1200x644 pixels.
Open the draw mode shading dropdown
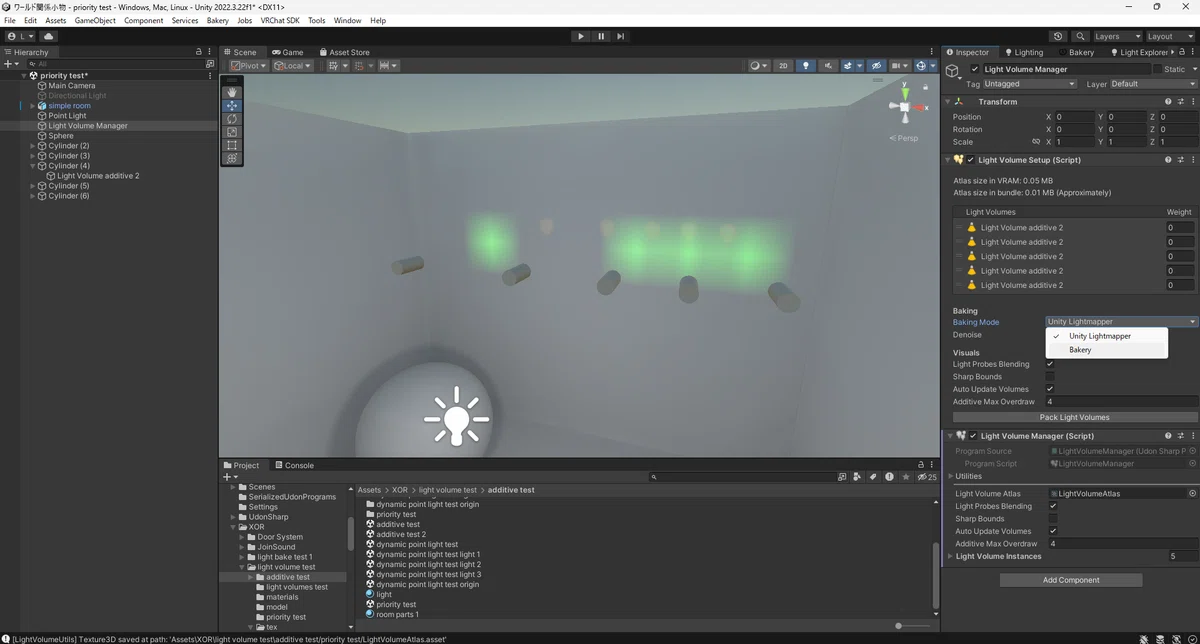point(759,66)
